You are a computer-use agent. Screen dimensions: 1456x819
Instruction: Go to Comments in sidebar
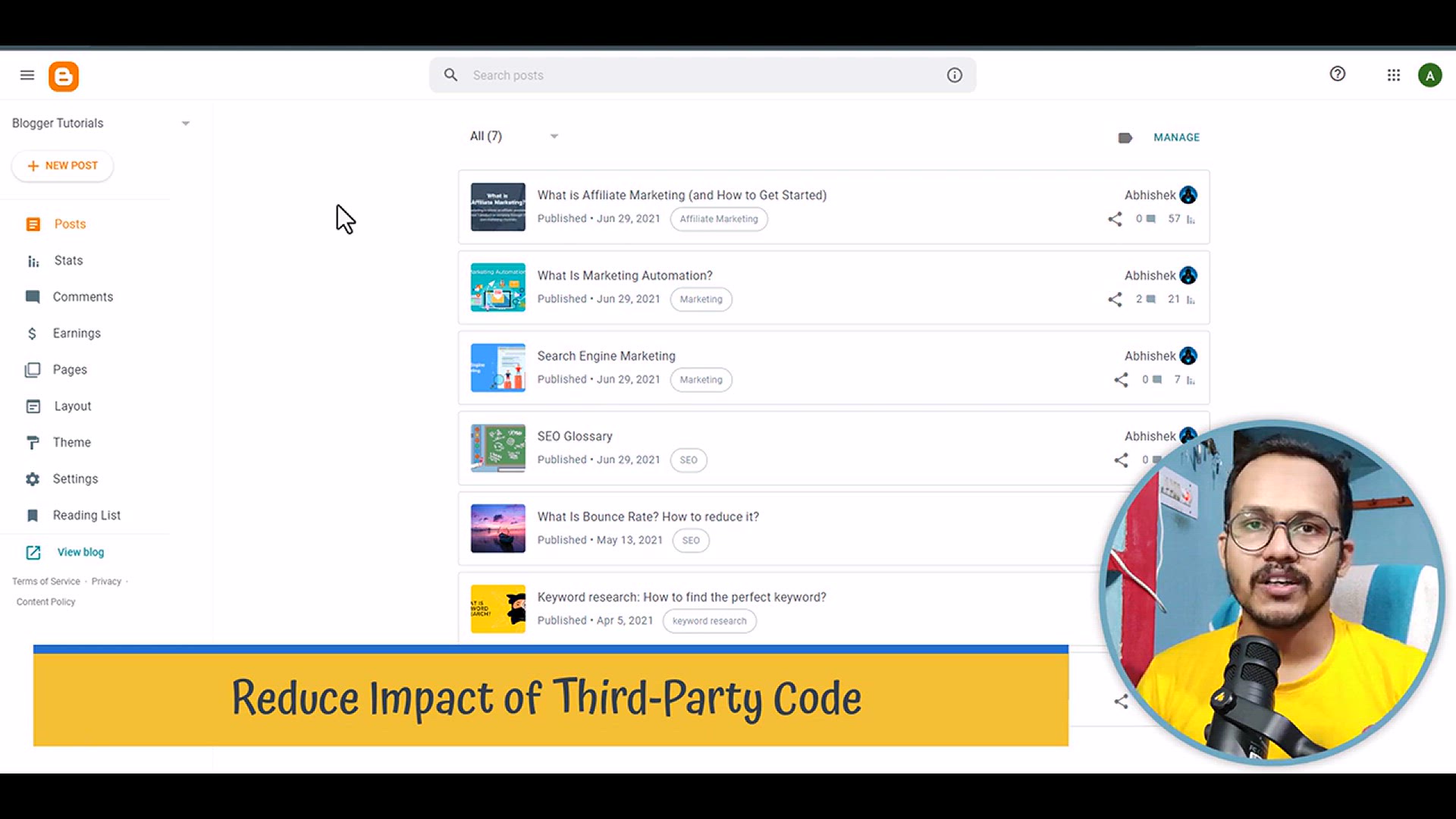point(83,297)
